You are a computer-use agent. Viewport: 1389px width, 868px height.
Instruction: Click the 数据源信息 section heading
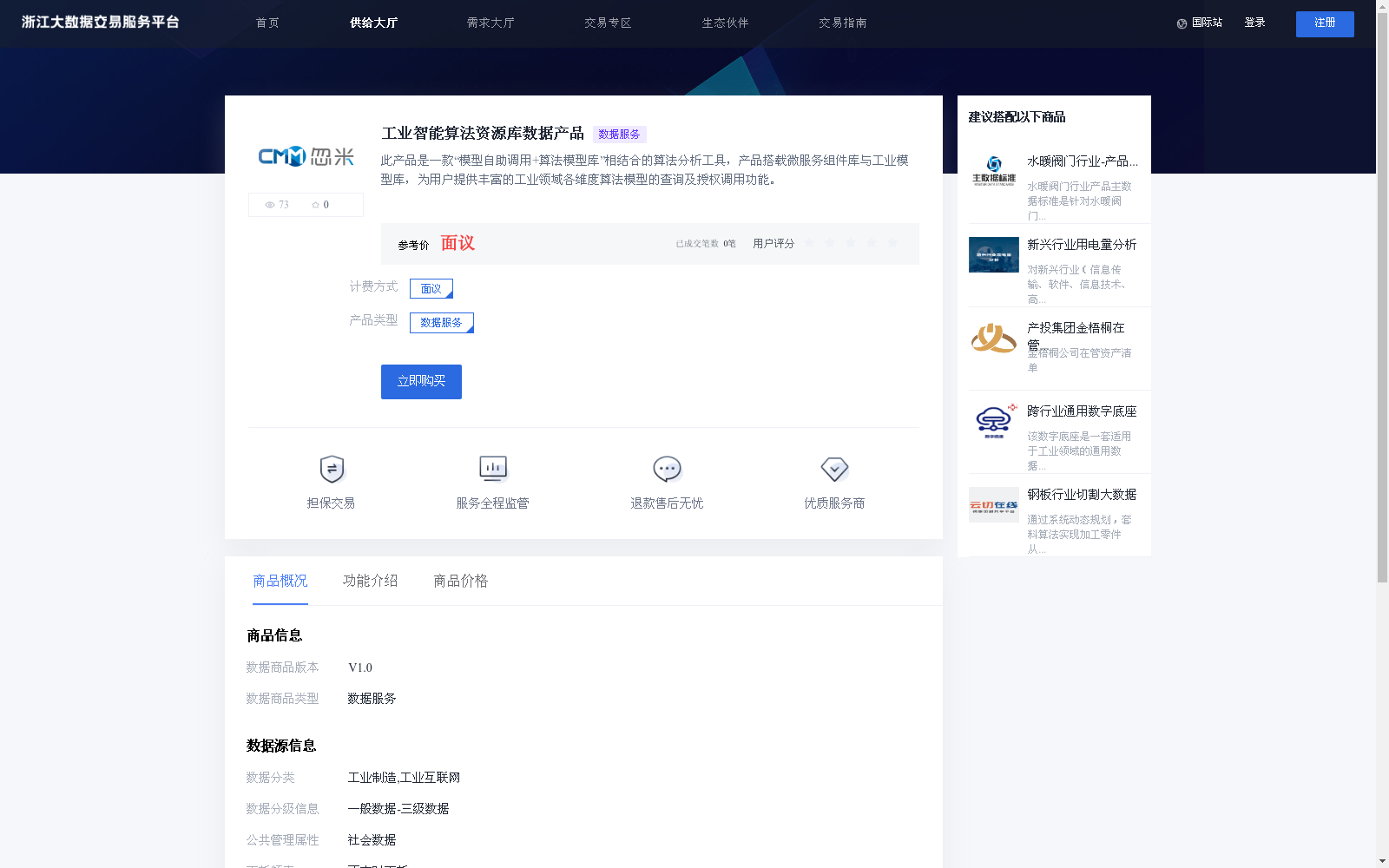click(281, 746)
